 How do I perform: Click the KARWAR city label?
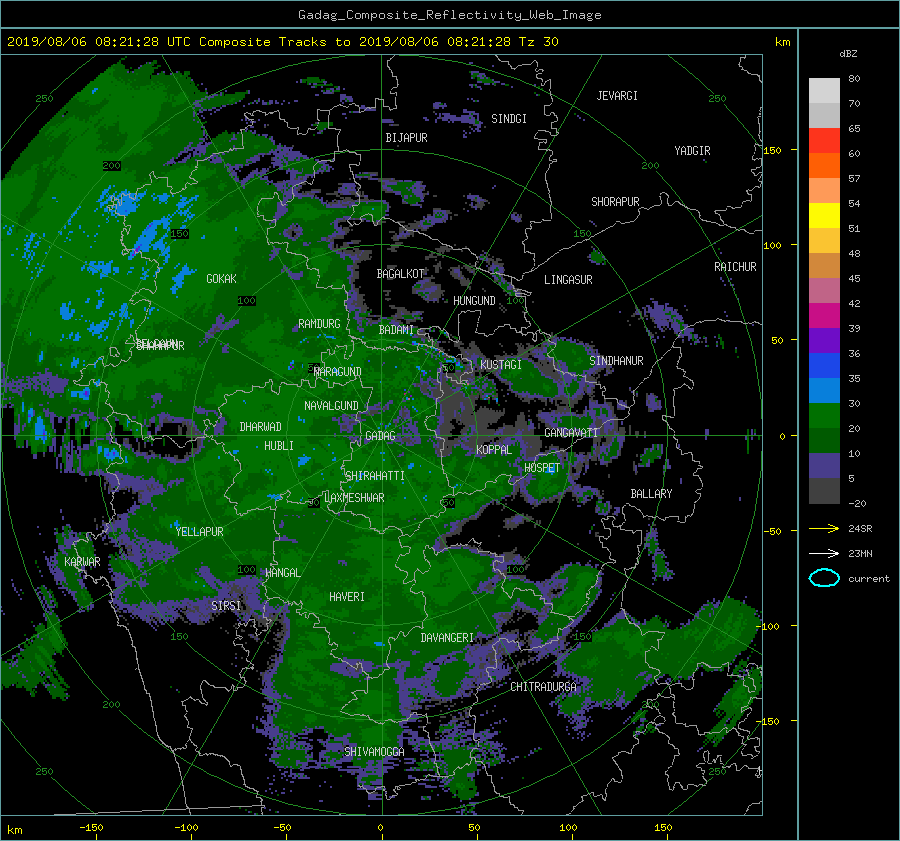coord(82,562)
